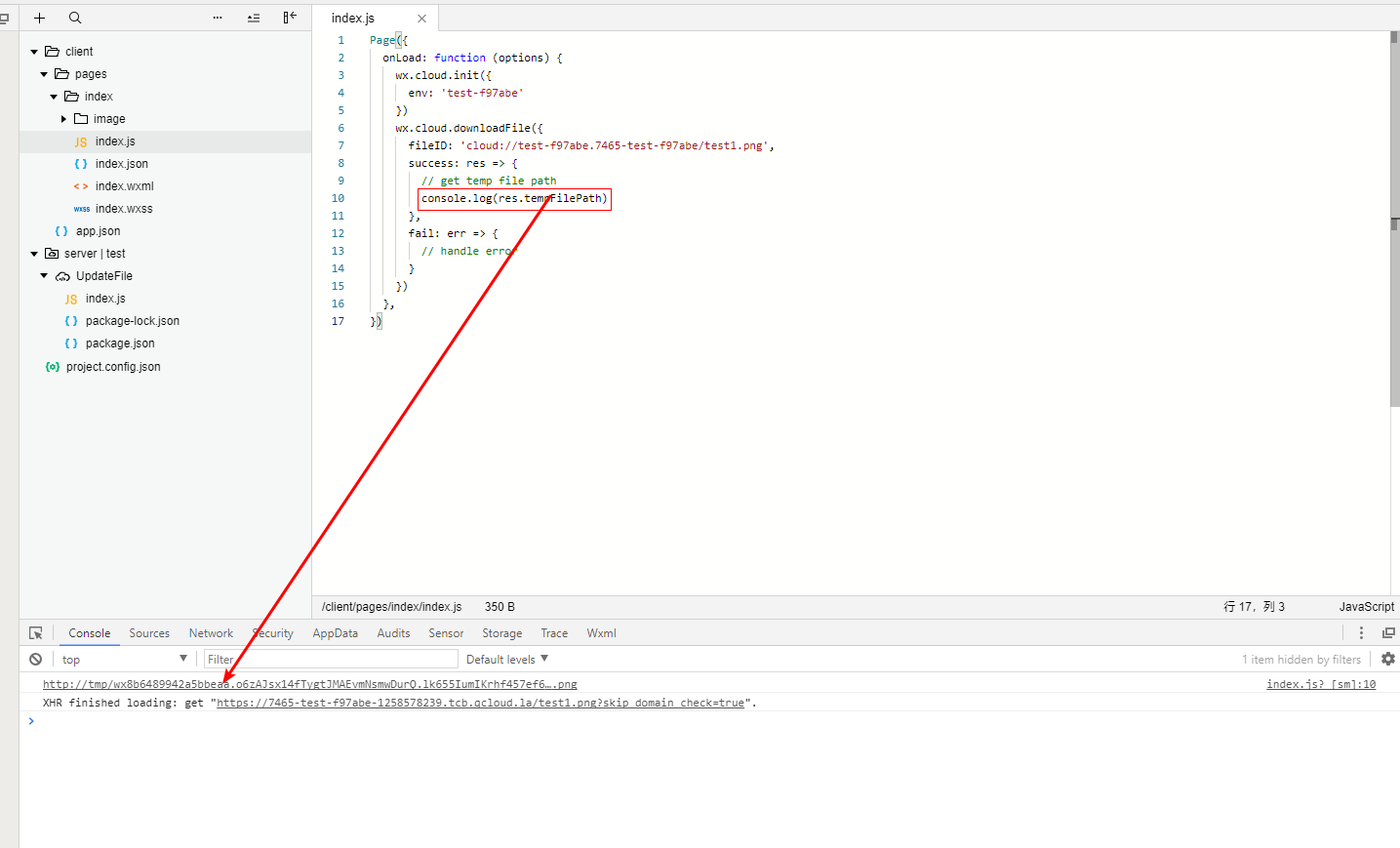Collapse the client folder
1400x848 pixels.
[34, 52]
